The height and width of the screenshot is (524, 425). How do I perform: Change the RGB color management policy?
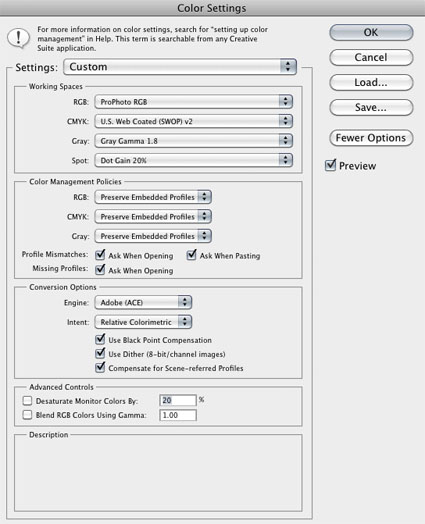tap(153, 197)
